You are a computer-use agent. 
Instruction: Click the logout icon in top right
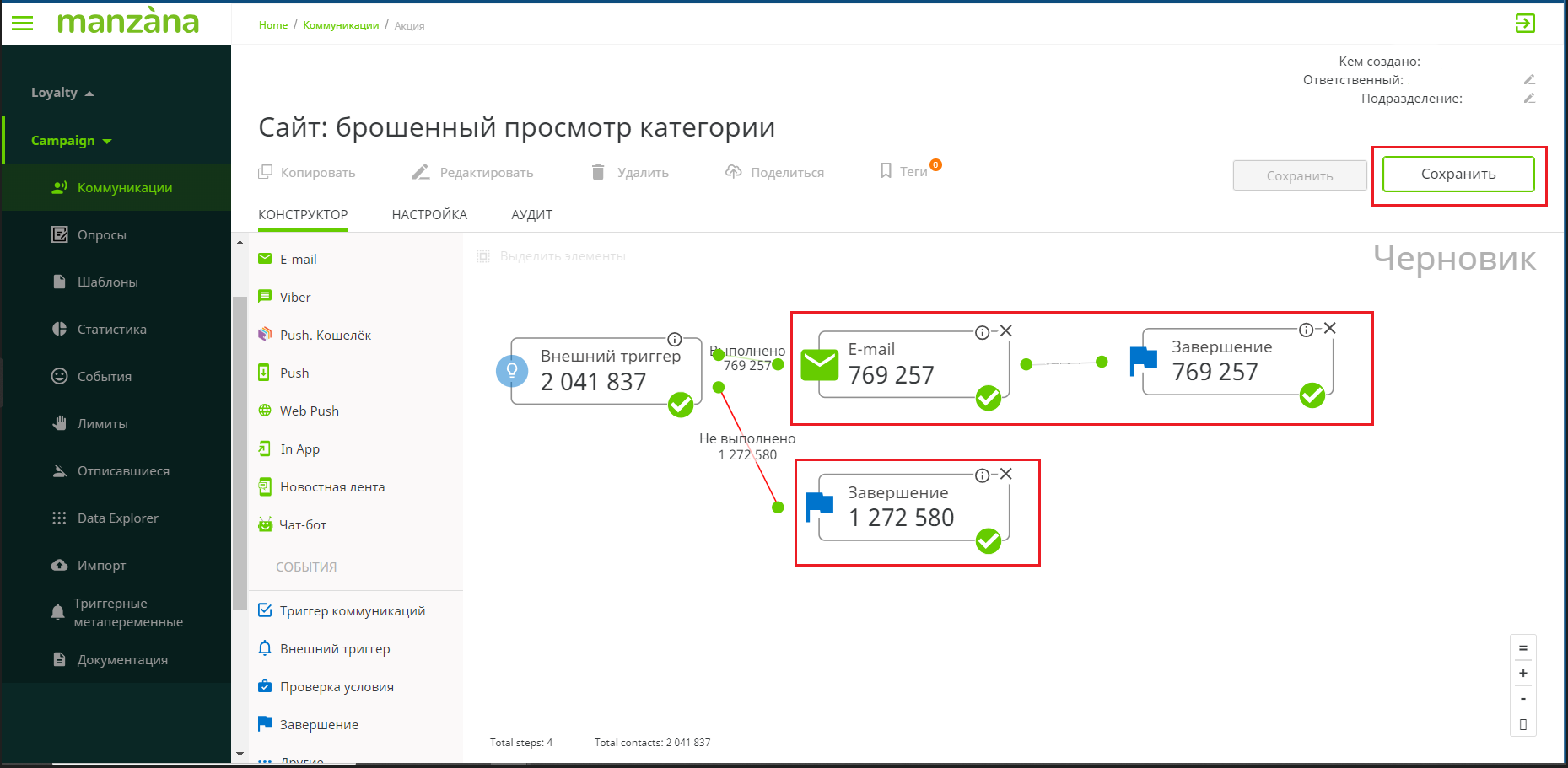coord(1524,24)
